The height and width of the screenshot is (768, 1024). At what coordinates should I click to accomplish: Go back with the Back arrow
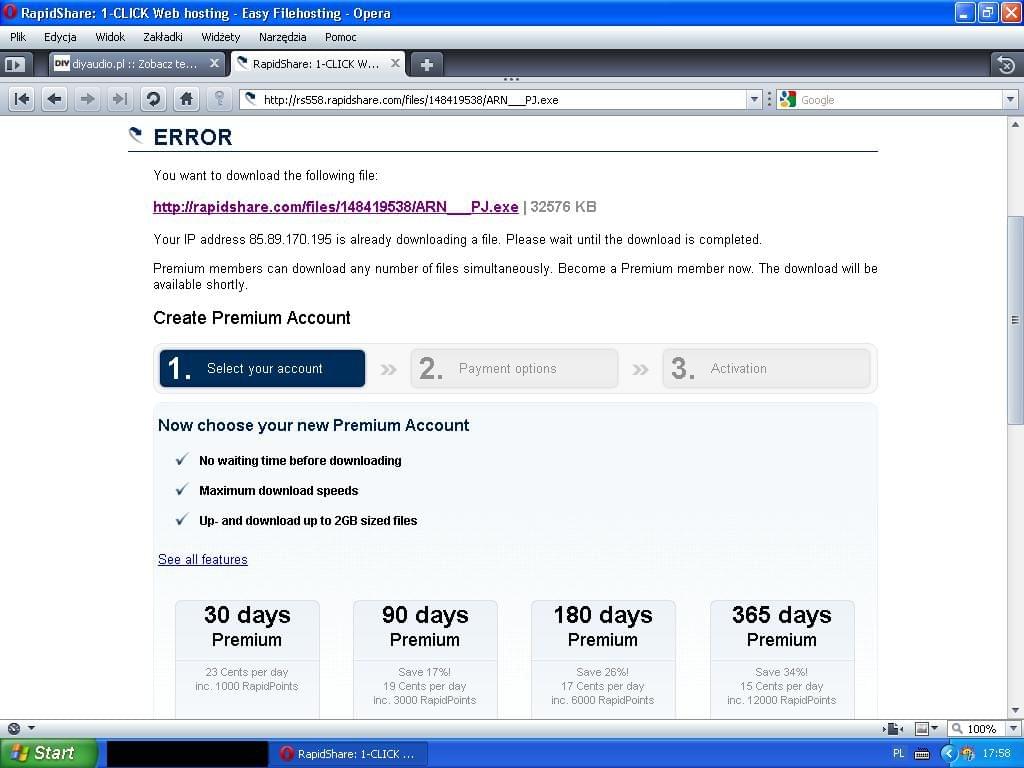[54, 99]
